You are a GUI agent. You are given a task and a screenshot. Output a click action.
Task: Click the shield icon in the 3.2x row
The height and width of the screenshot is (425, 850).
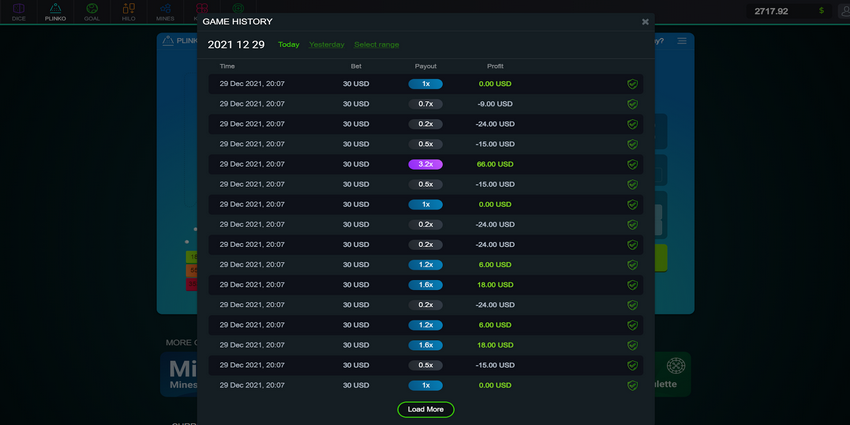coord(632,164)
